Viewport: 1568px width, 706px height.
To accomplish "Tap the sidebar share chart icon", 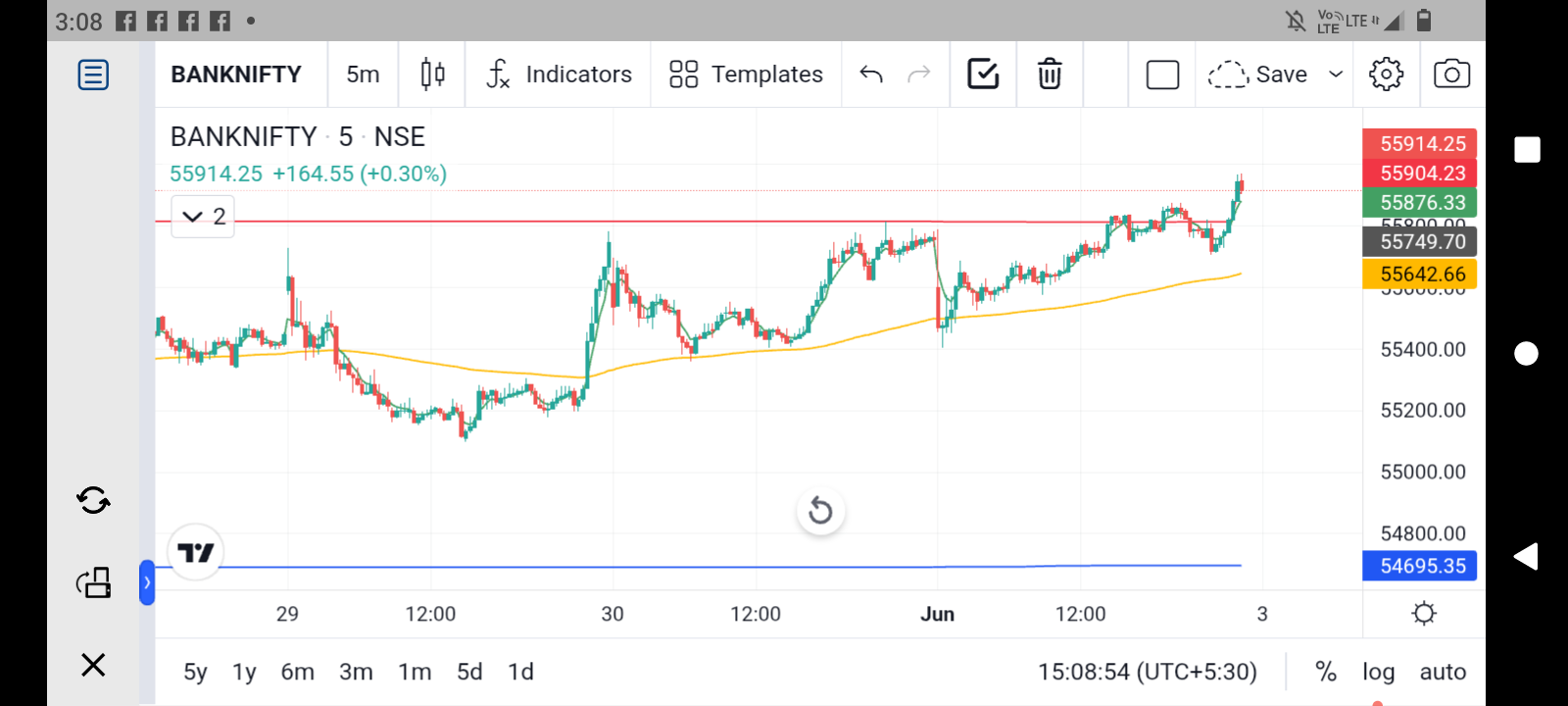I will 93,582.
